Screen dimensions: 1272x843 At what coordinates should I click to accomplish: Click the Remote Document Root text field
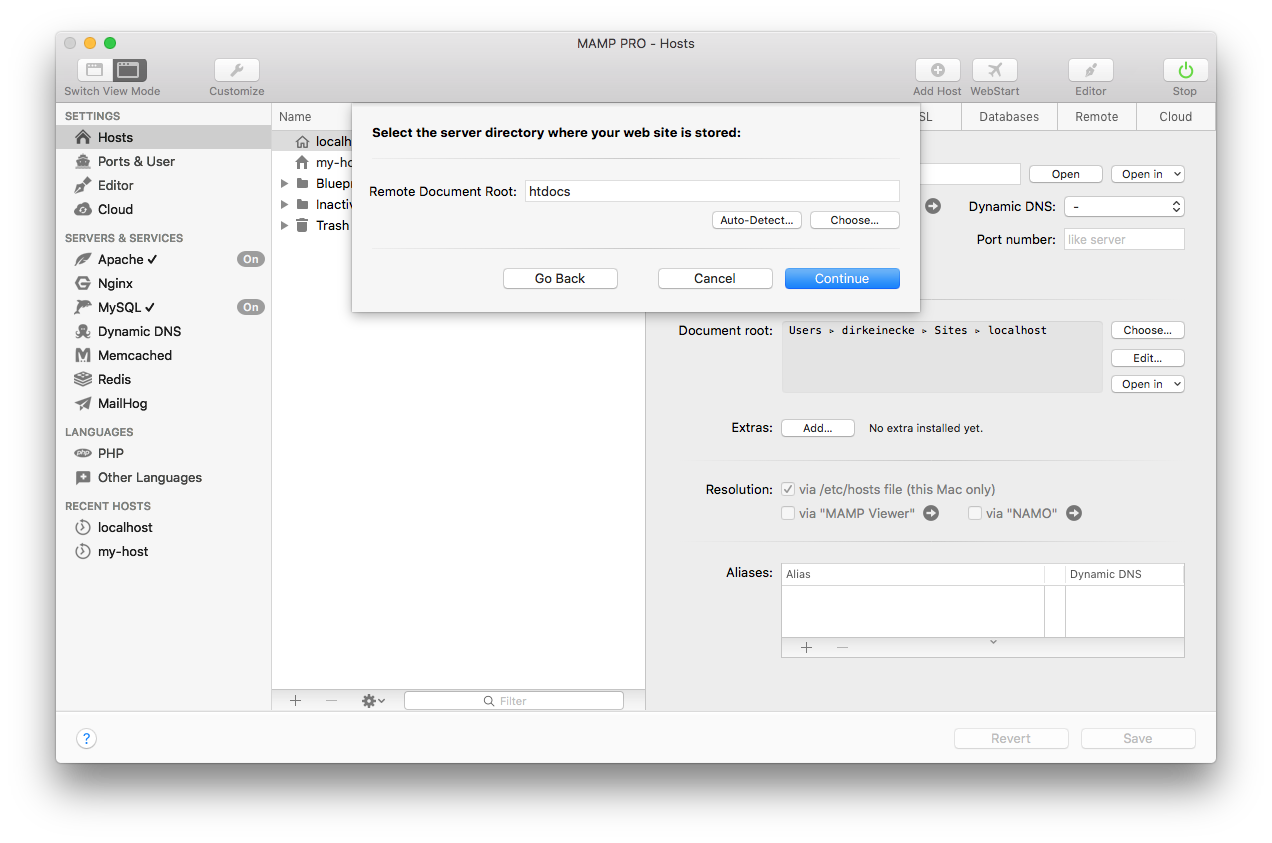(711, 191)
